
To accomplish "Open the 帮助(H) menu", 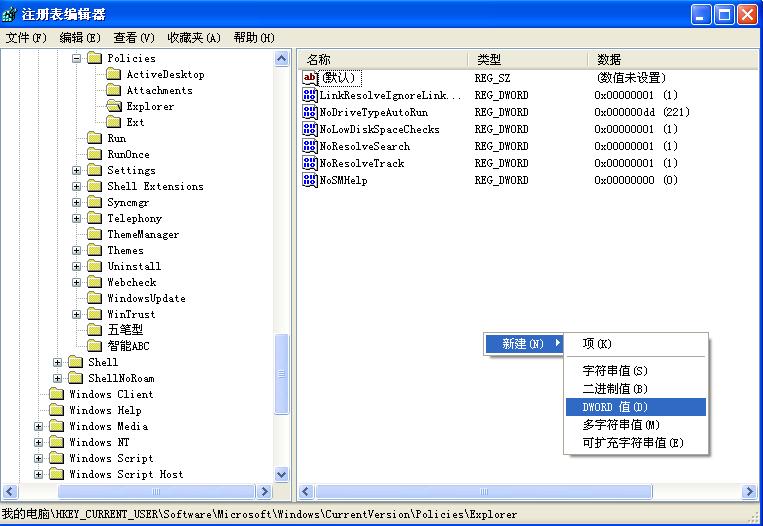I will coord(254,37).
